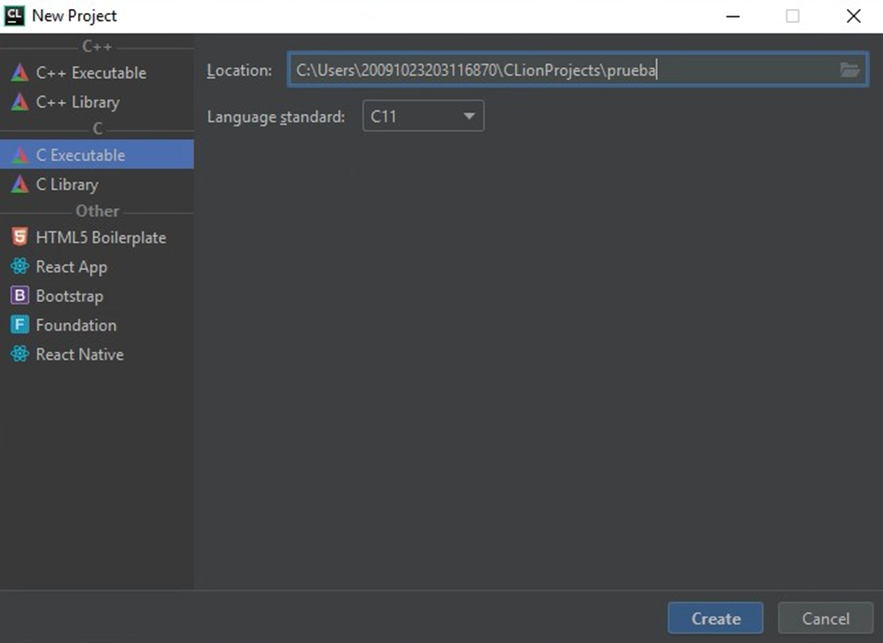This screenshot has width=883, height=643.
Task: Click the Location label
Action: [239, 70]
